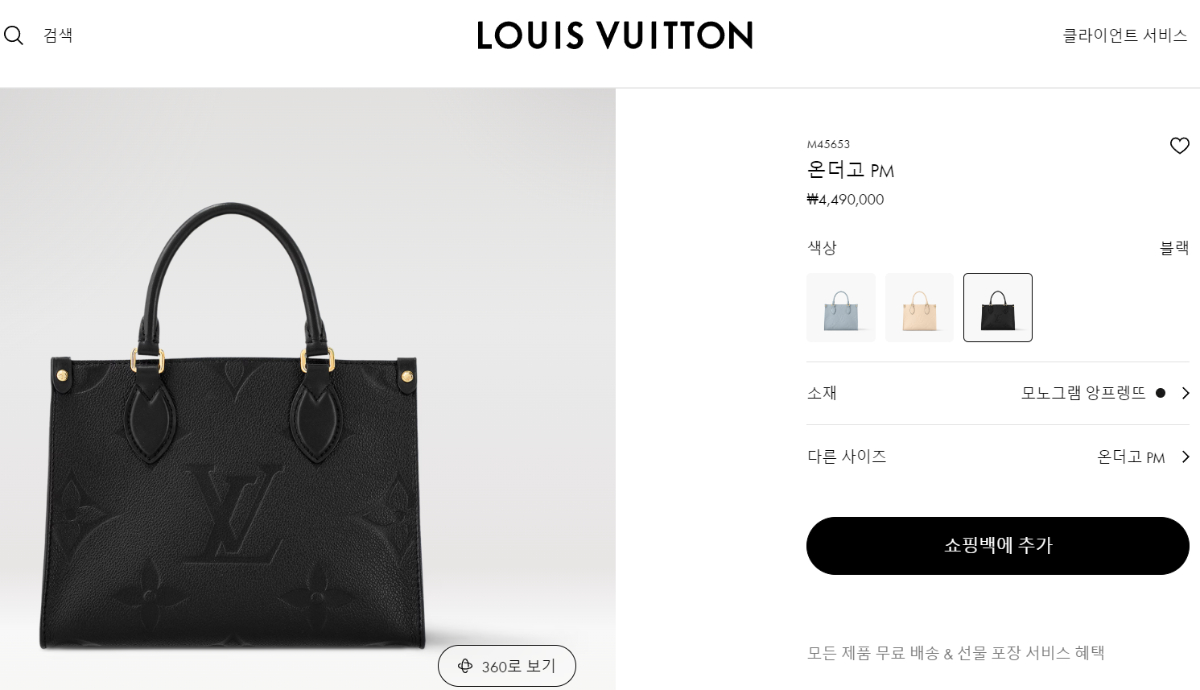The width and height of the screenshot is (1200, 690).
Task: Click the 검색 search label
Action: click(x=58, y=36)
